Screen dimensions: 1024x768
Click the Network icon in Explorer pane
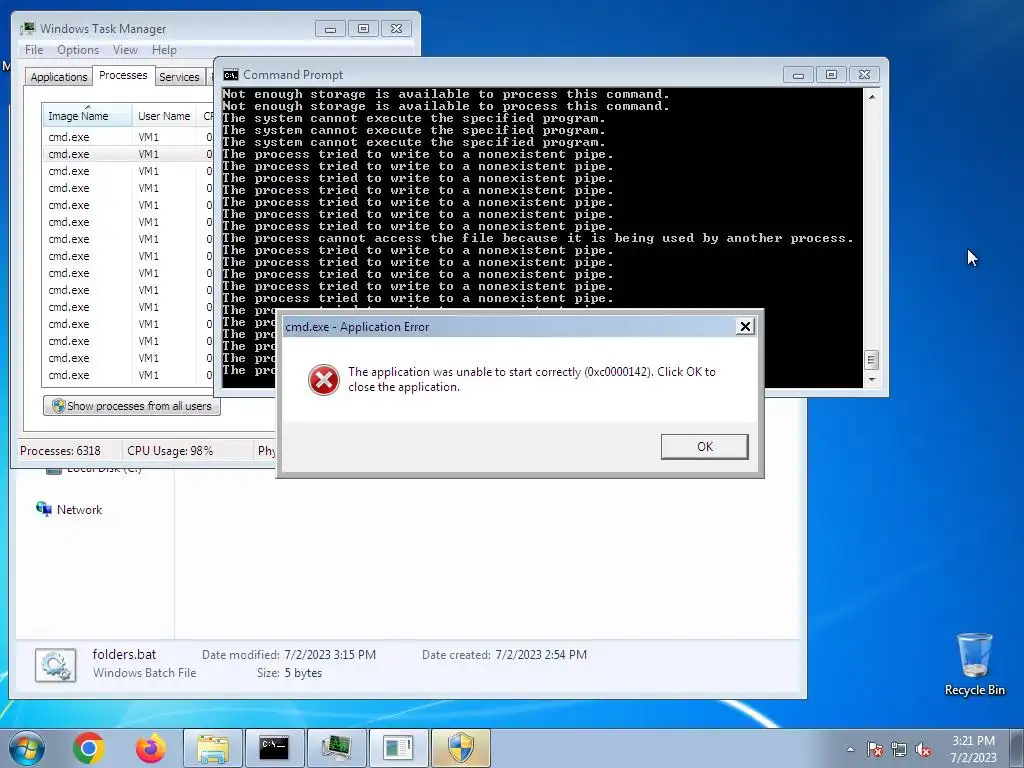point(44,509)
